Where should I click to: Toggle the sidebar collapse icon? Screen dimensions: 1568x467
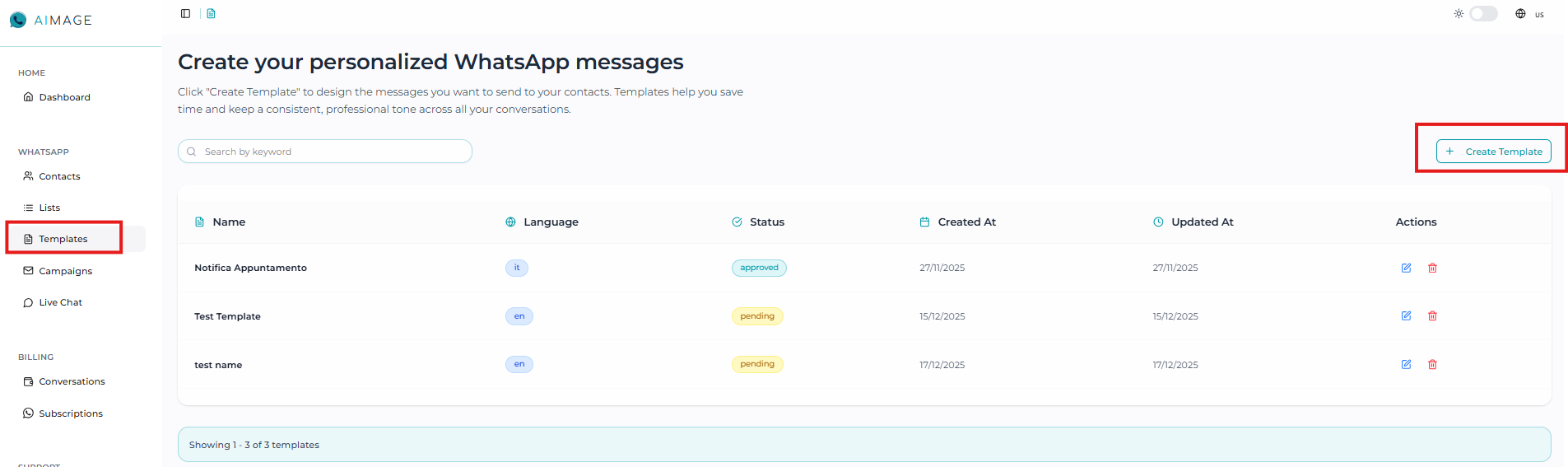click(185, 13)
